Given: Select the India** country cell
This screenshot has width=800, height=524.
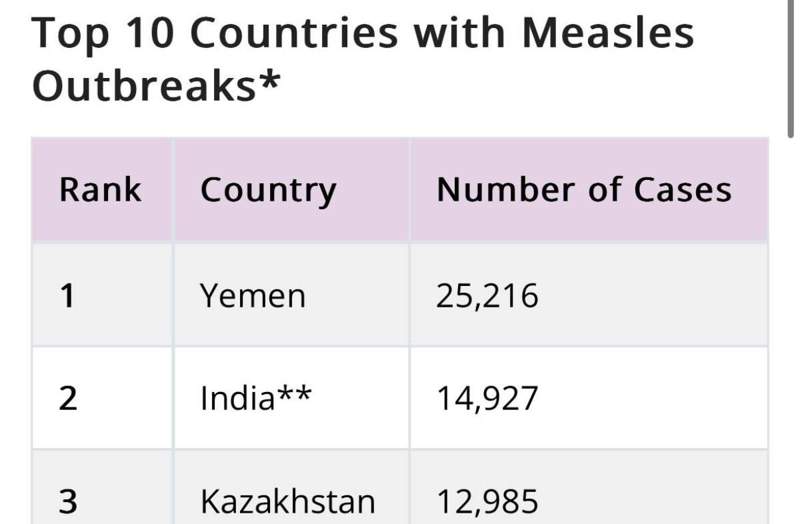Looking at the screenshot, I should click(x=291, y=398).
